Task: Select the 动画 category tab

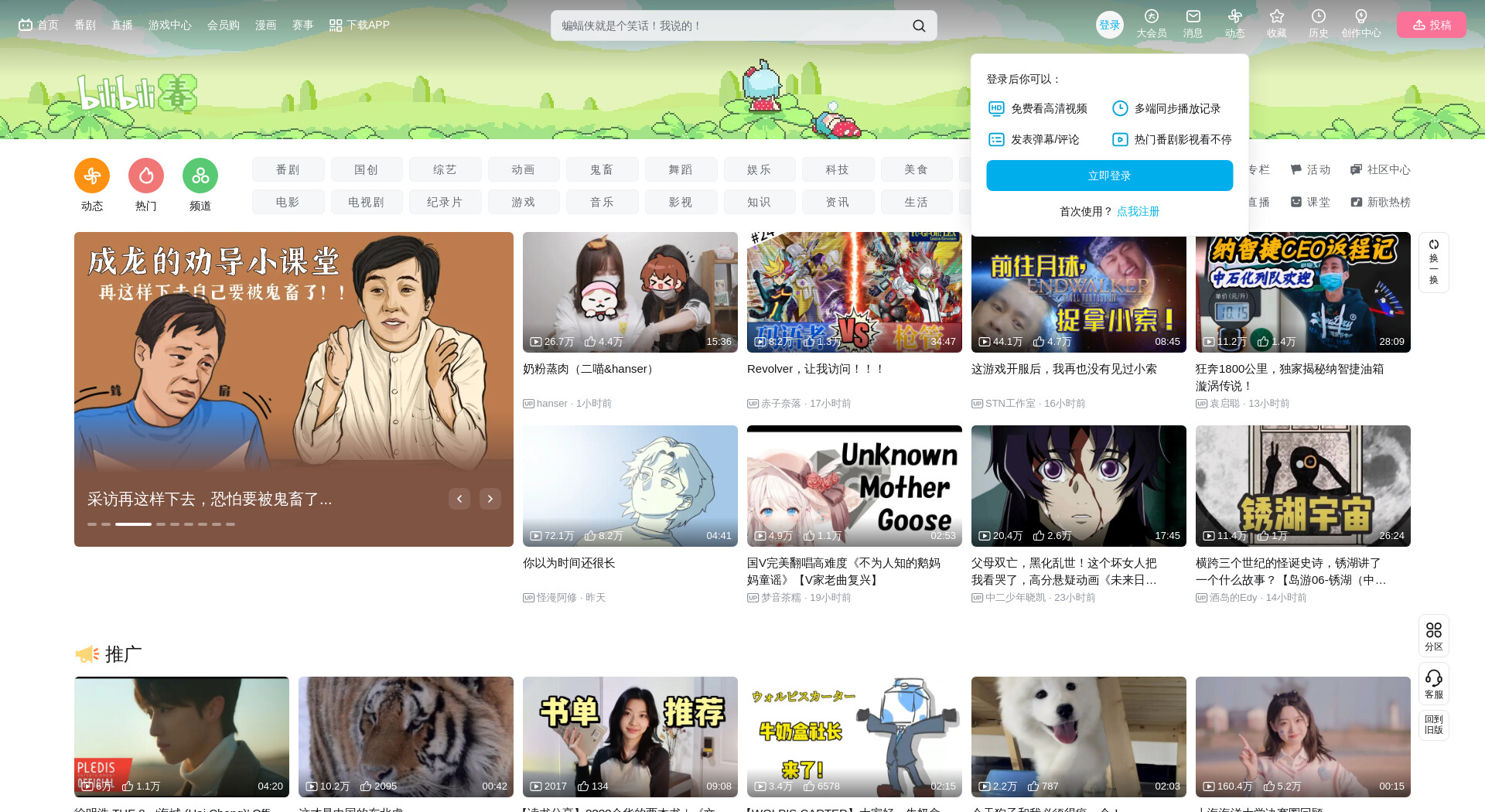Action: [x=524, y=169]
